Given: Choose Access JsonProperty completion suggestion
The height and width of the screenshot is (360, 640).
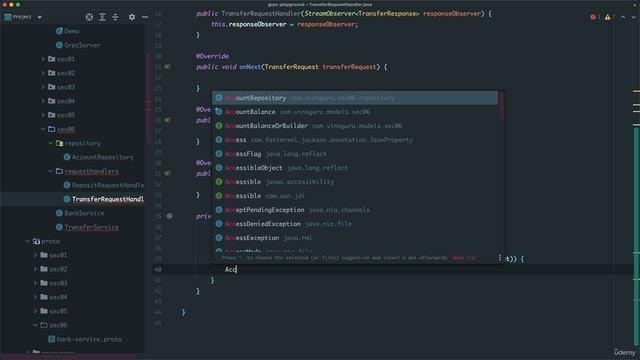Looking at the screenshot, I should 355,140.
